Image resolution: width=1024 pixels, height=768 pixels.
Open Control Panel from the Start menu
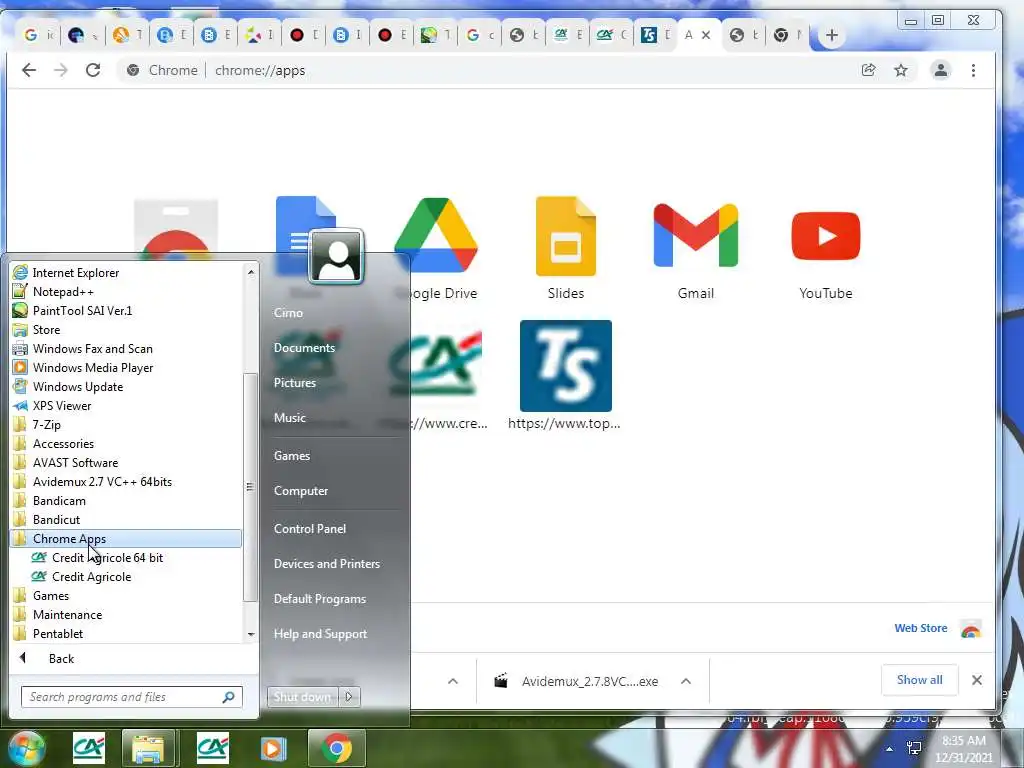310,528
